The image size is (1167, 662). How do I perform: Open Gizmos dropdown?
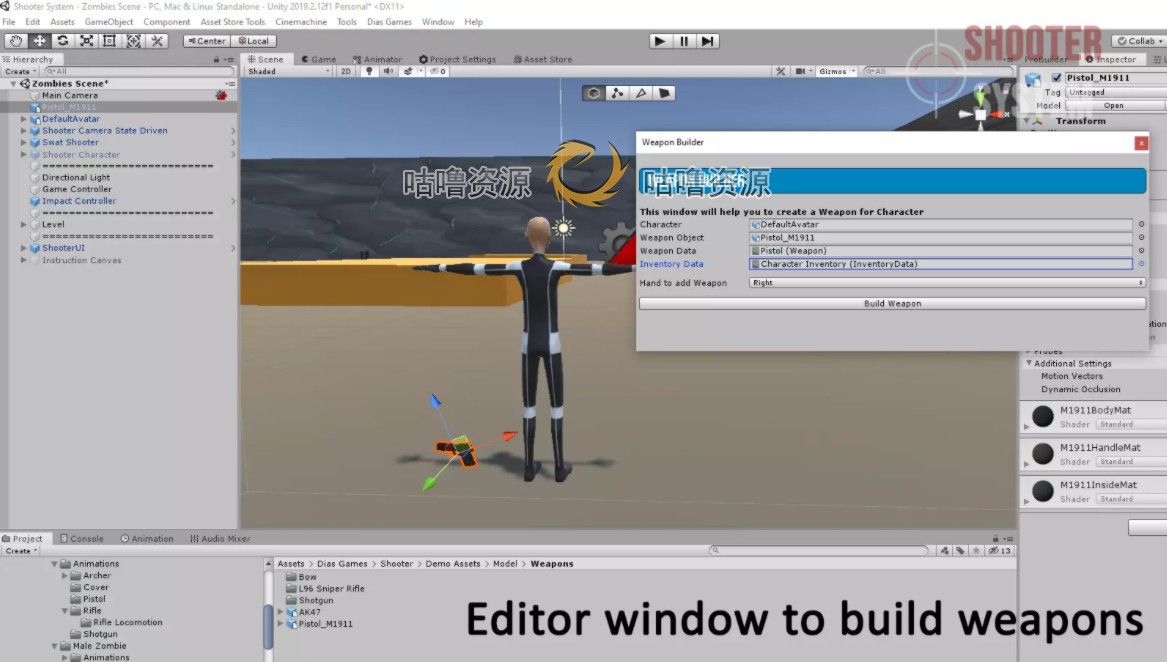coord(837,71)
